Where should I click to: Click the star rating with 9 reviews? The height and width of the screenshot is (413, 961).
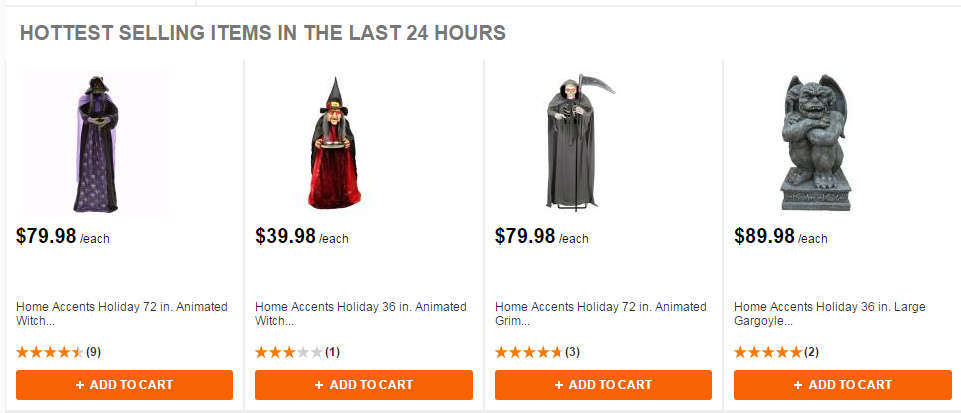tap(50, 352)
